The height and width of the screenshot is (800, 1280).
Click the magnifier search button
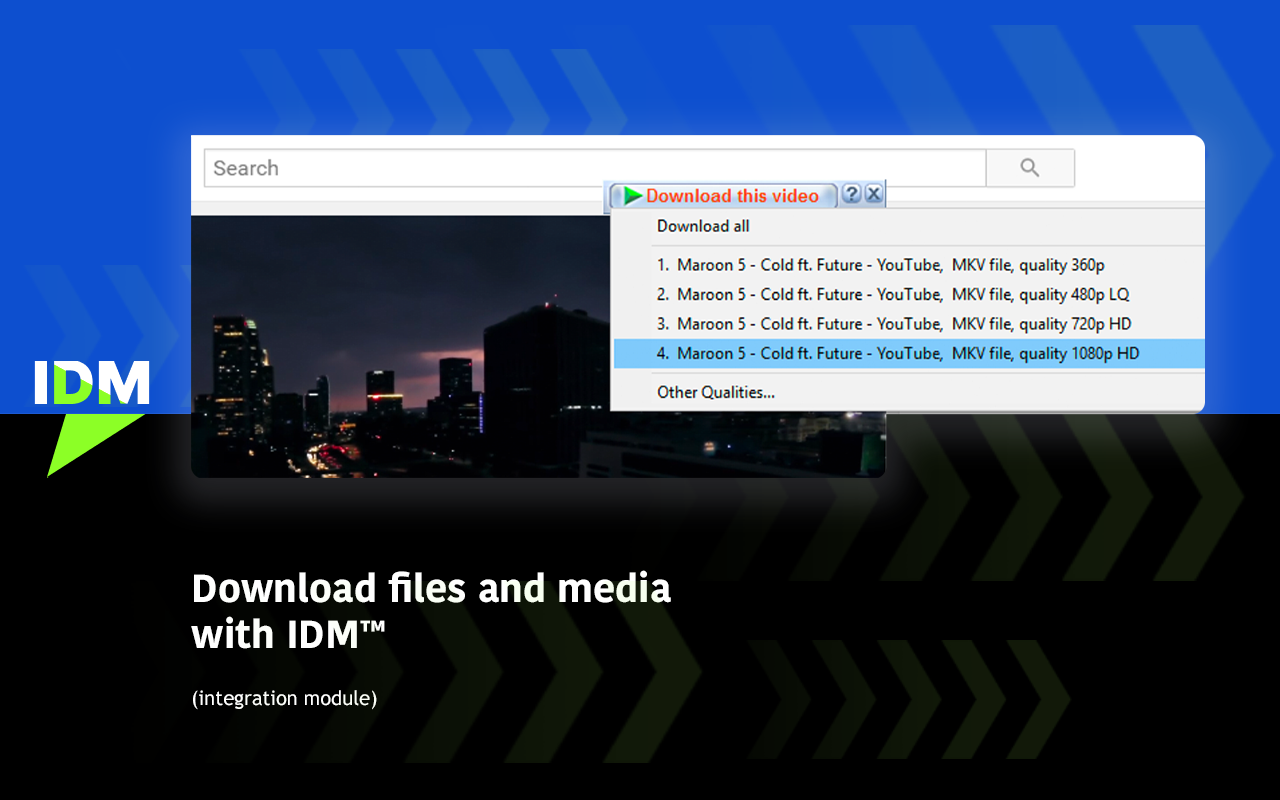pos(1030,168)
